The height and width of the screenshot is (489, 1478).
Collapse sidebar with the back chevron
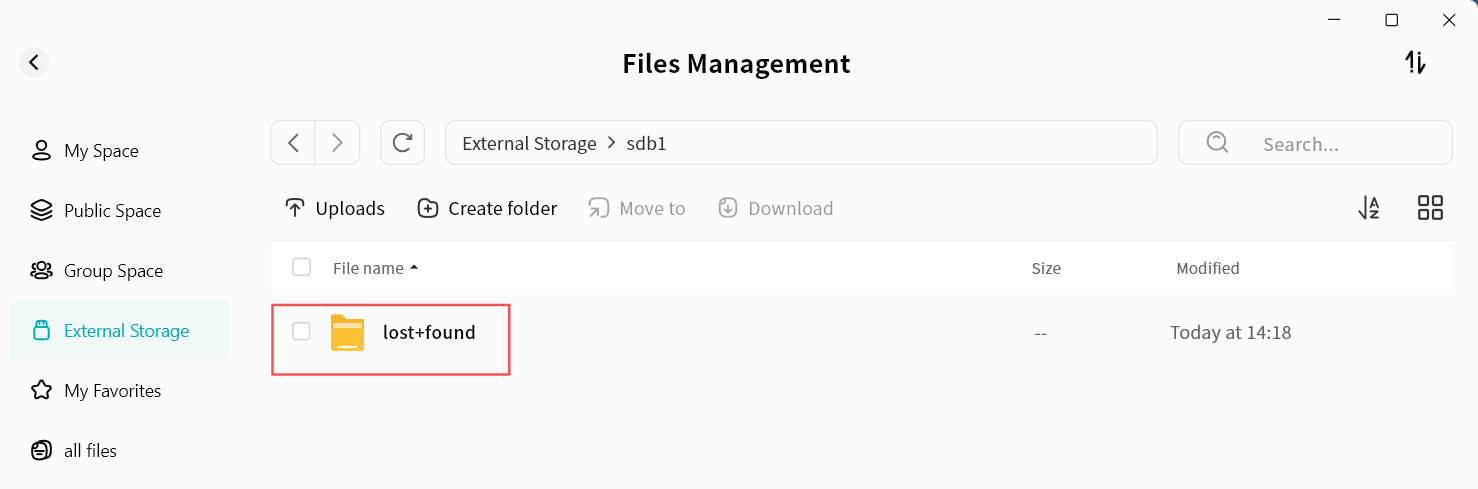pos(34,63)
